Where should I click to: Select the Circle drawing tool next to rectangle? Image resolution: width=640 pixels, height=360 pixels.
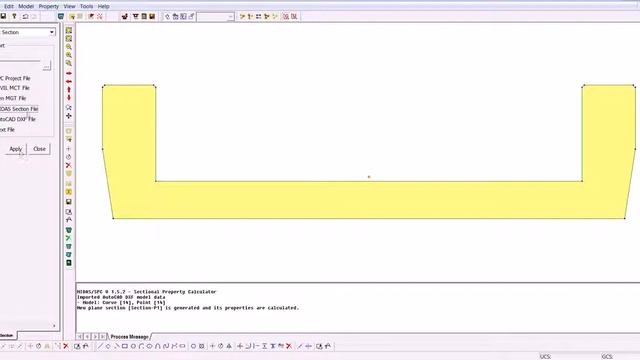point(133,346)
